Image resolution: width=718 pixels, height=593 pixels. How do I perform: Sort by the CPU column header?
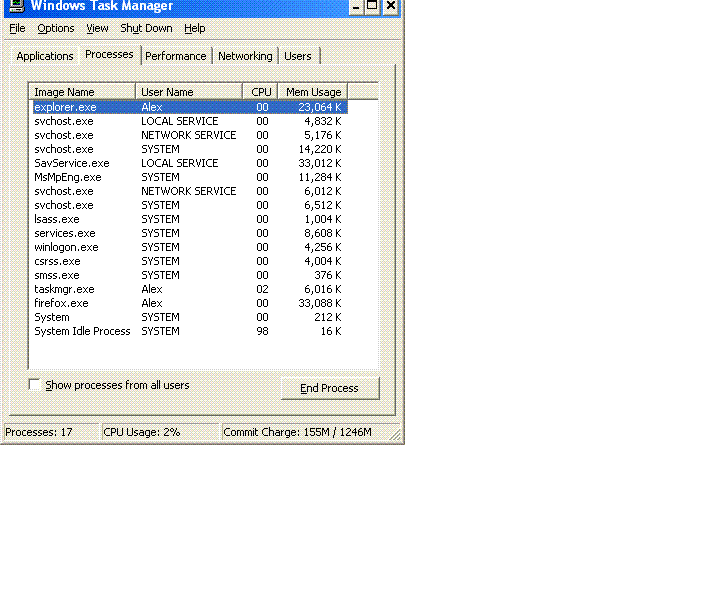coord(260,92)
